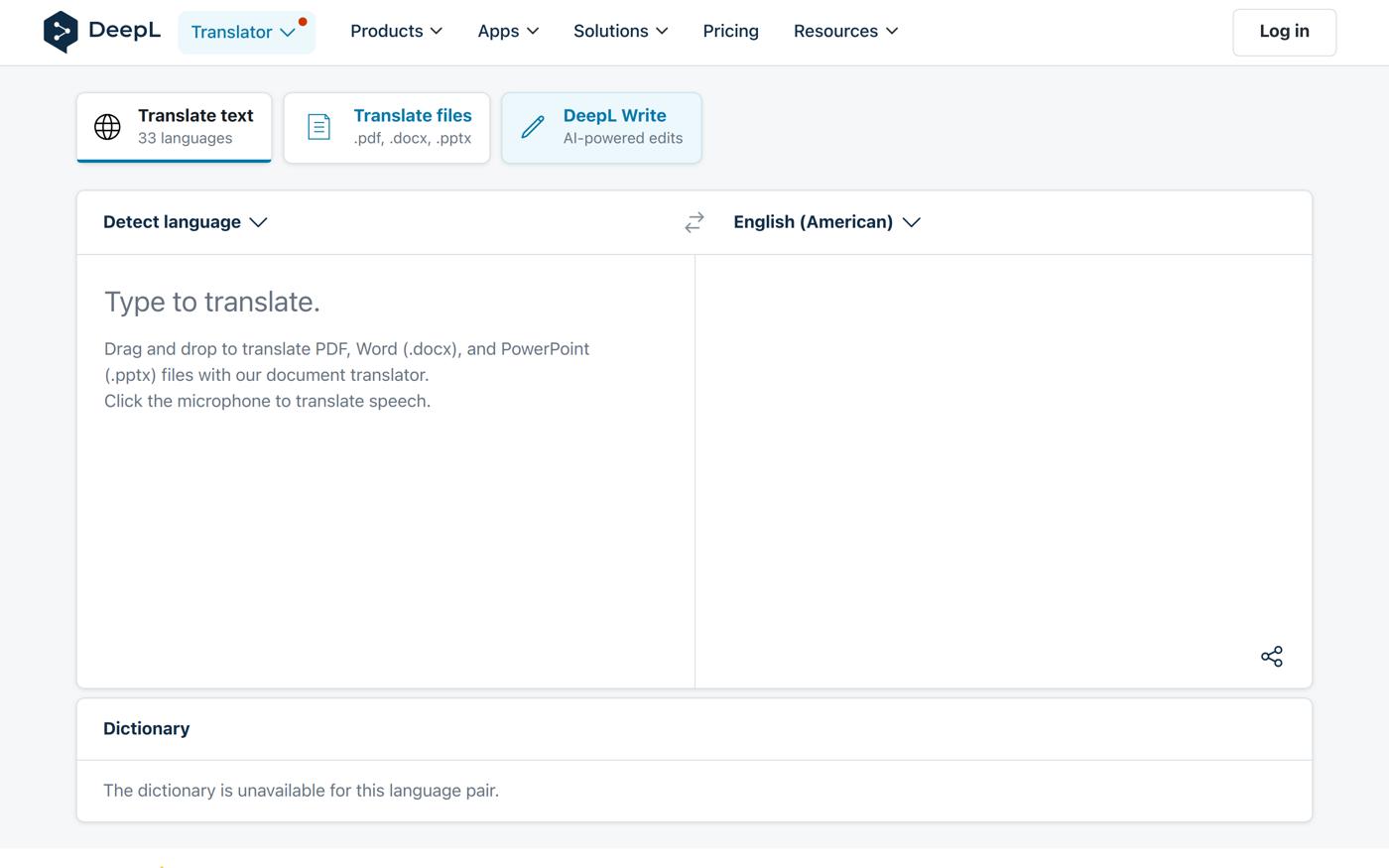Click the pencil icon on DeepL Write
This screenshot has height=868, width=1389.
[x=533, y=127]
